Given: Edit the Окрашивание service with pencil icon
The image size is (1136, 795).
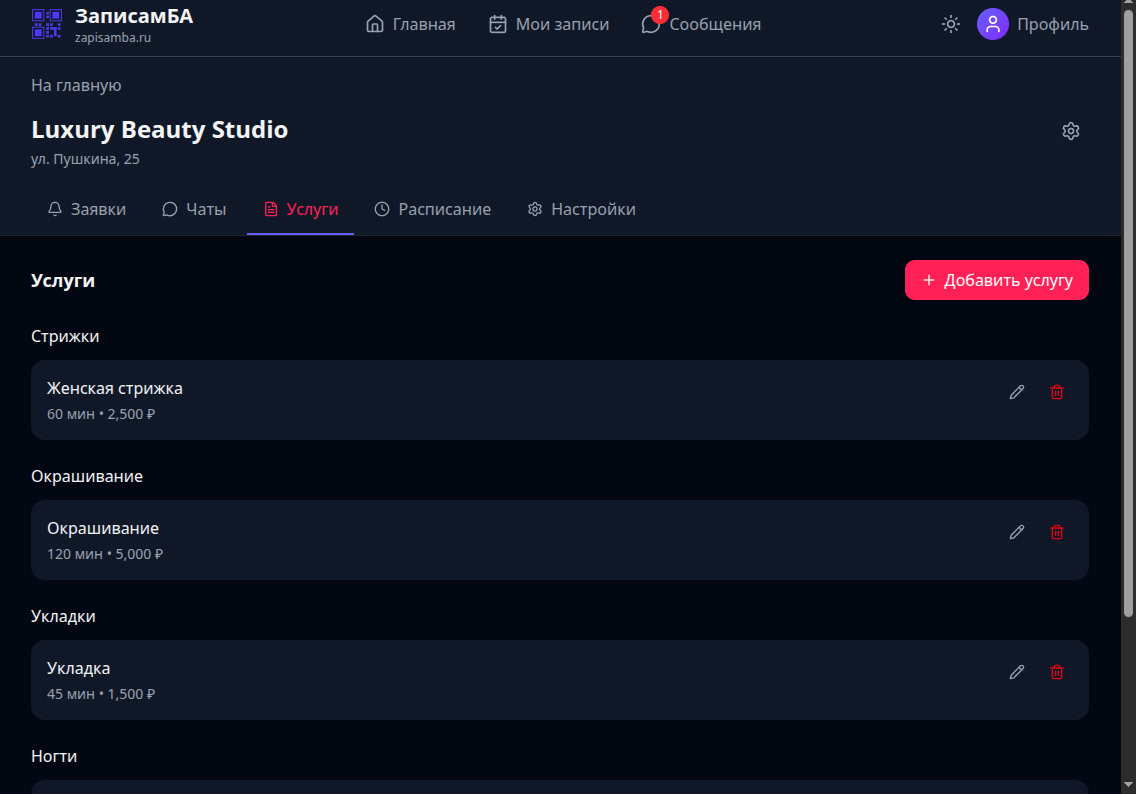Looking at the screenshot, I should [x=1016, y=532].
